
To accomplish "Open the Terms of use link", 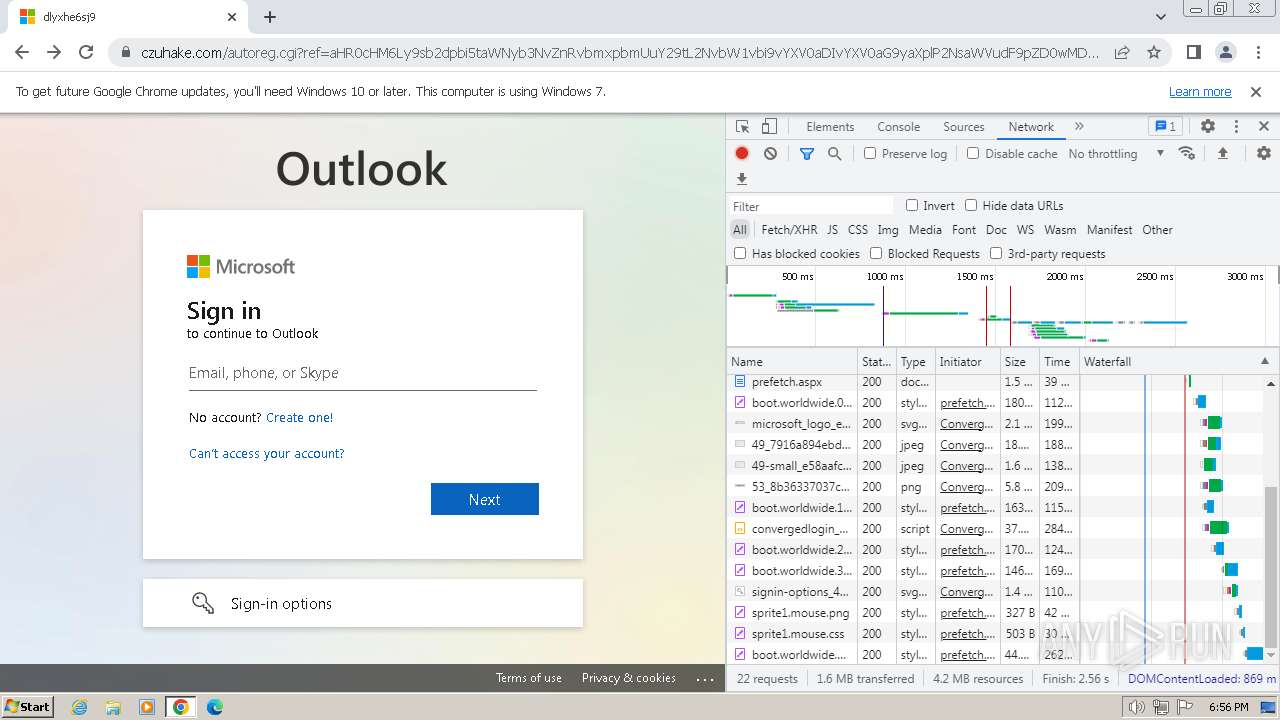I will 528,678.
